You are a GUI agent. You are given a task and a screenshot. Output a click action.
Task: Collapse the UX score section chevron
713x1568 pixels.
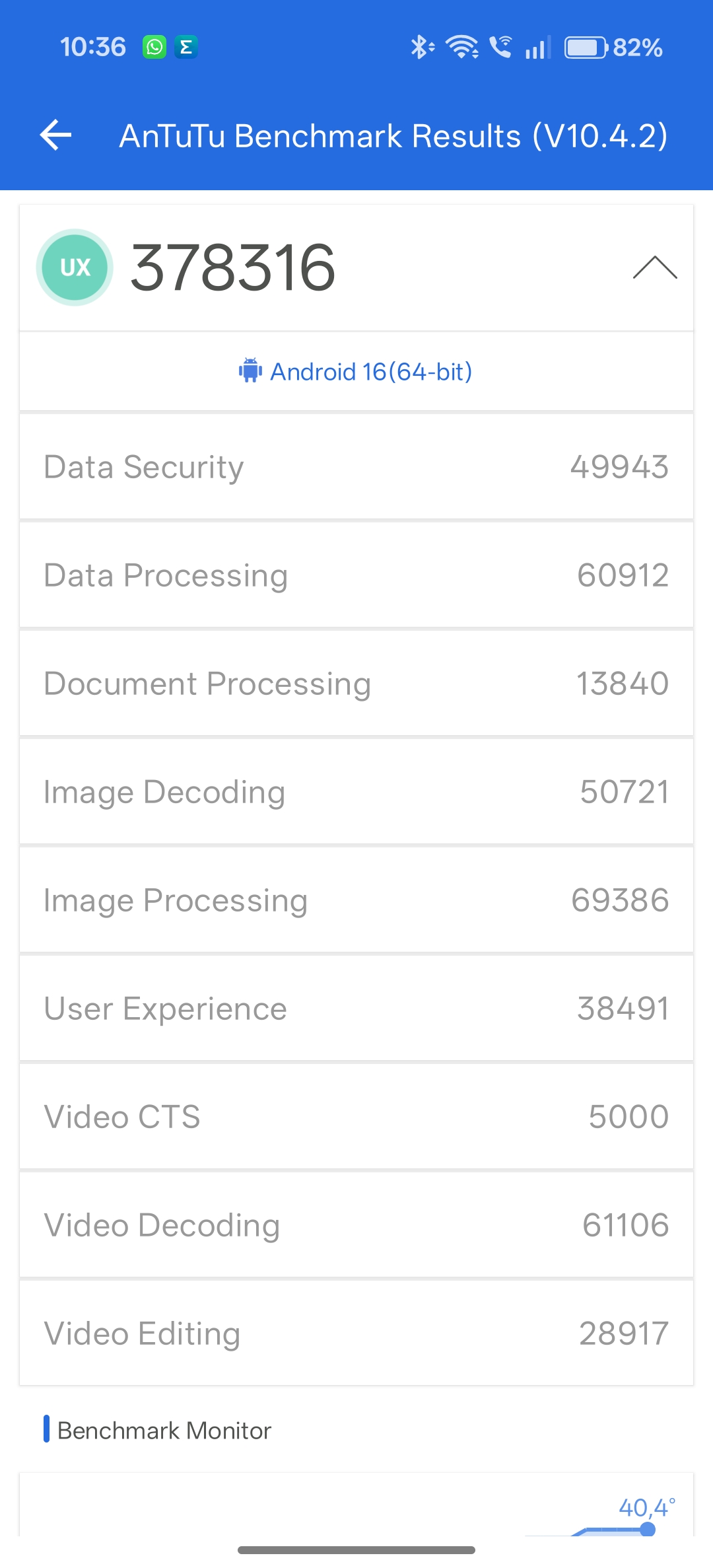(x=654, y=267)
